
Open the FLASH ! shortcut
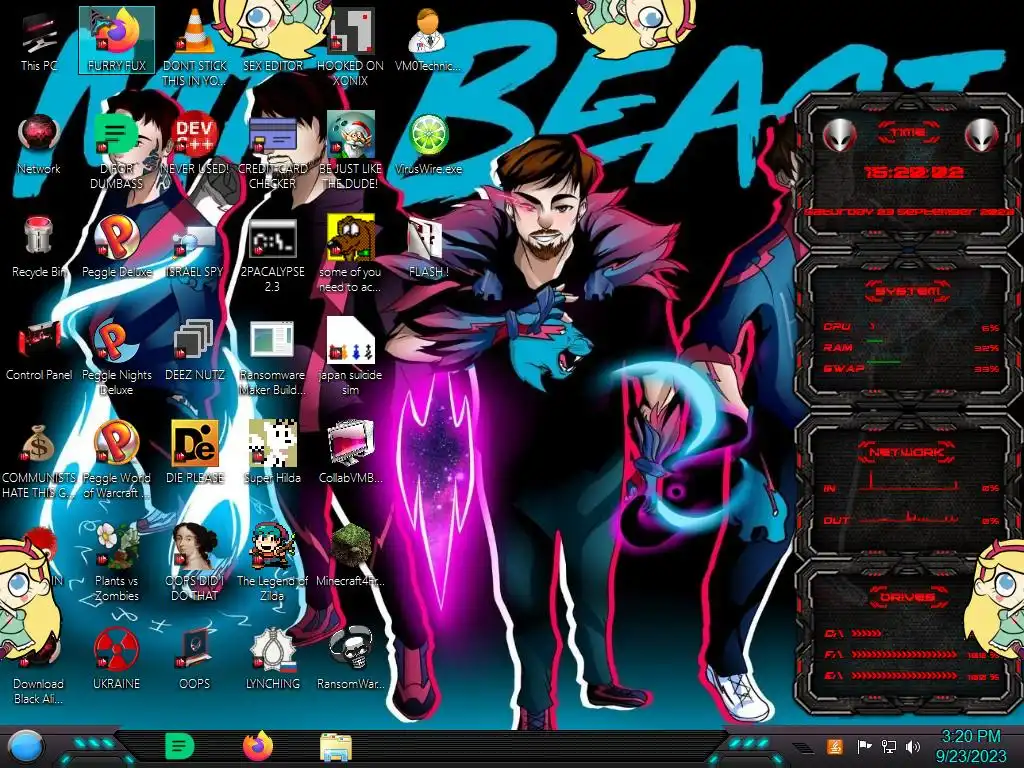(428, 247)
